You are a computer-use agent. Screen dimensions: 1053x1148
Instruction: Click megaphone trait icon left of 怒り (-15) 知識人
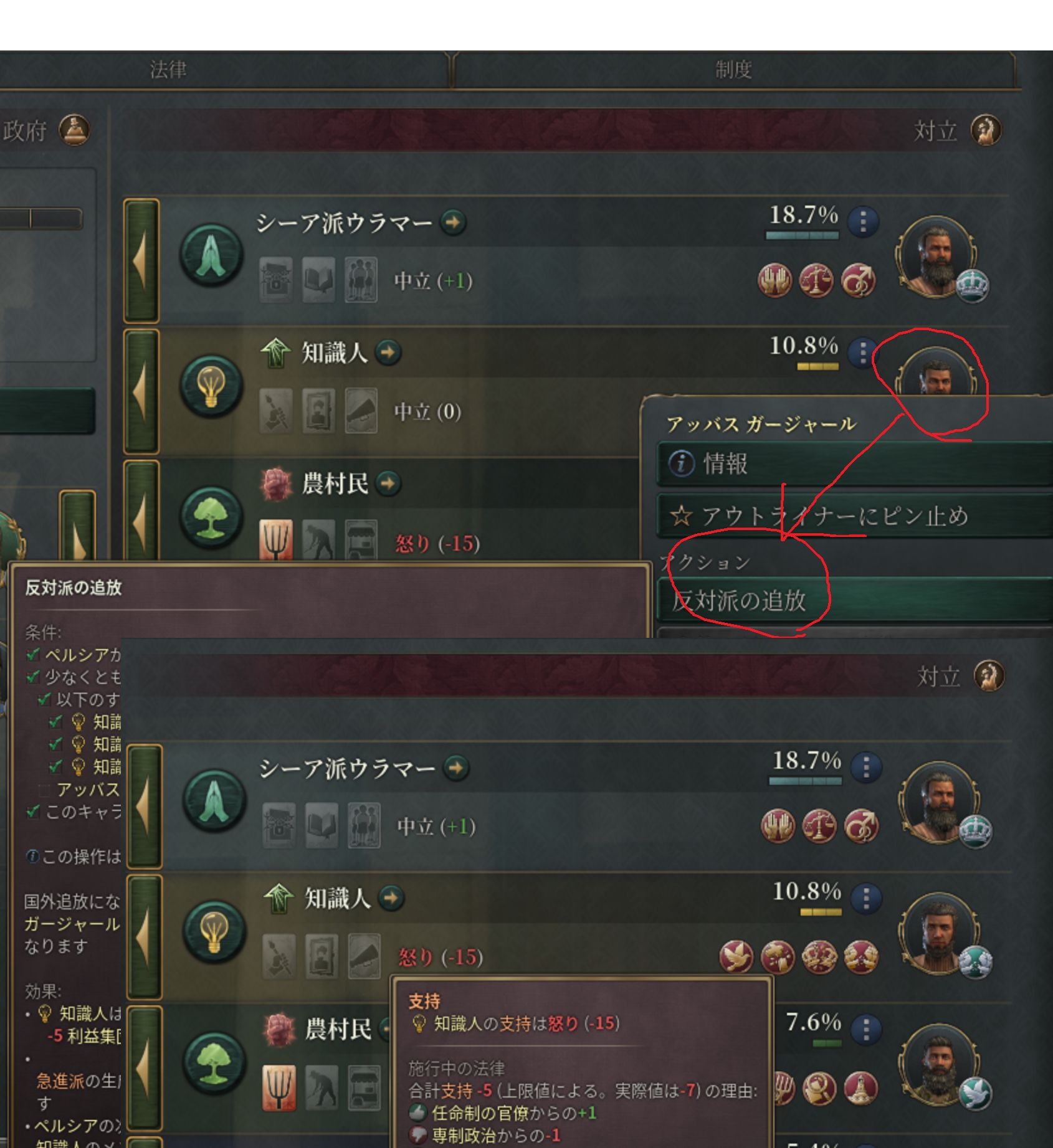(364, 956)
